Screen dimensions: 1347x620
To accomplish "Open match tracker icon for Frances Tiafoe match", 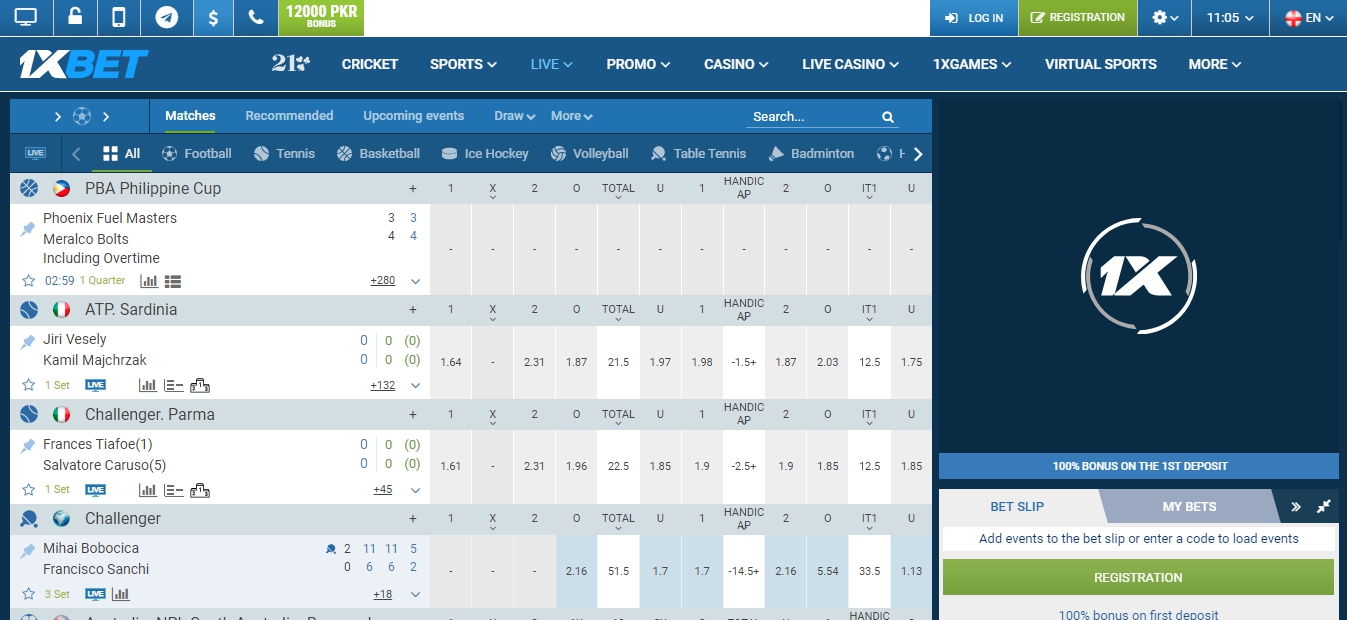I will [x=173, y=490].
